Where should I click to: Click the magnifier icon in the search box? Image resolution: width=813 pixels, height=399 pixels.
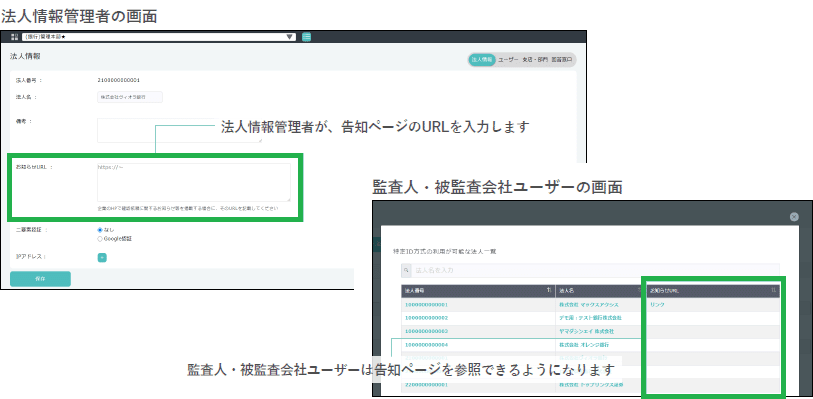click(407, 270)
